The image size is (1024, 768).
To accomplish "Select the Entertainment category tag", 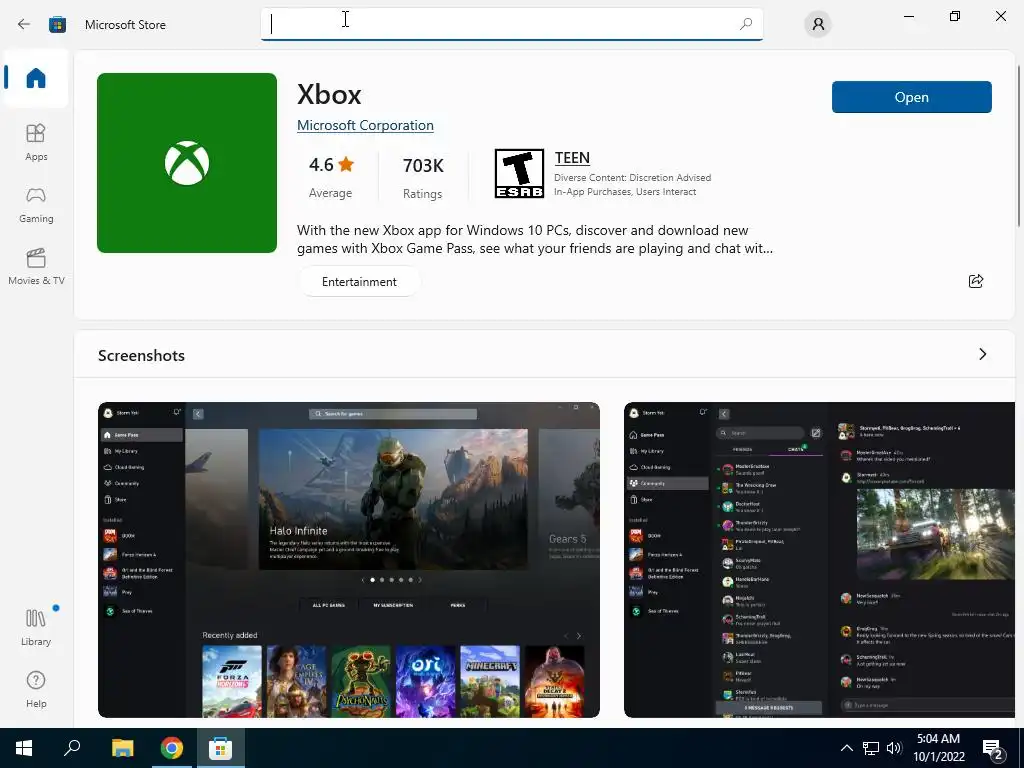I will coord(359,281).
